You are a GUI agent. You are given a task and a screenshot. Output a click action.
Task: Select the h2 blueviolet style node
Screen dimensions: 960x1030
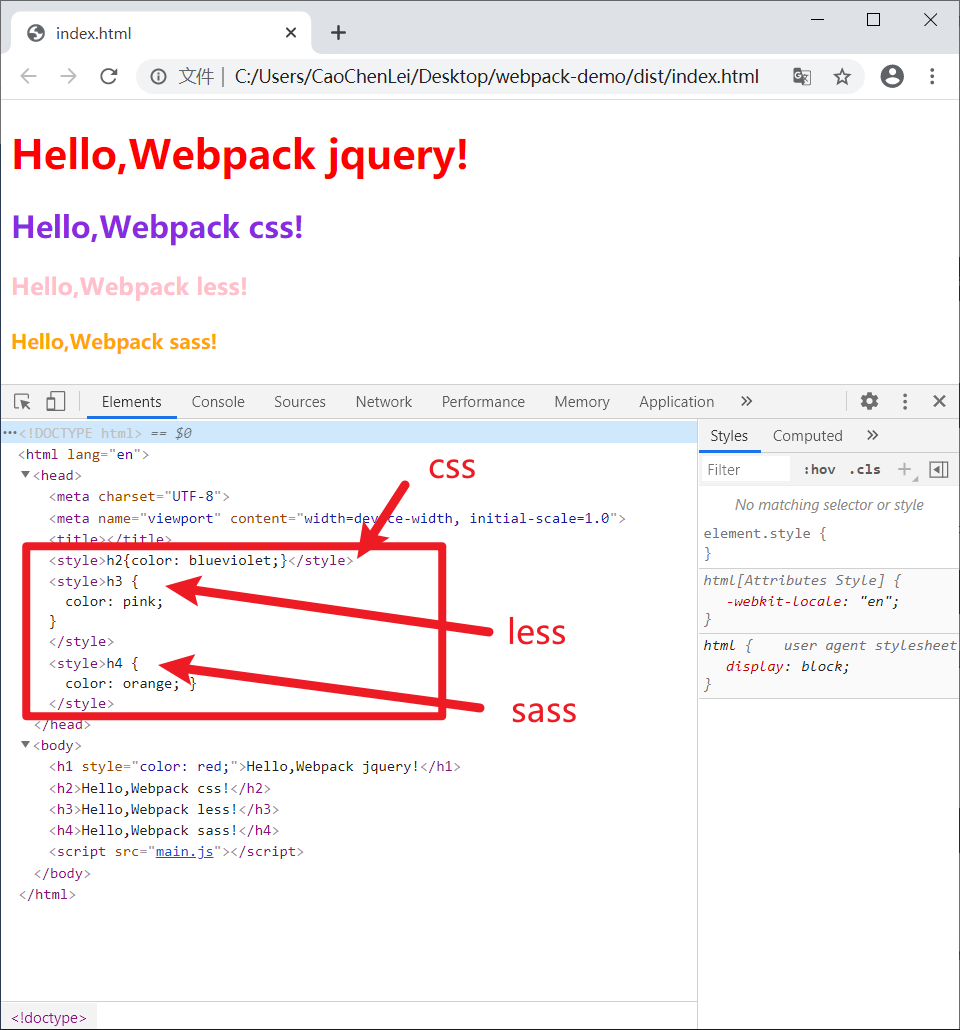pos(201,560)
